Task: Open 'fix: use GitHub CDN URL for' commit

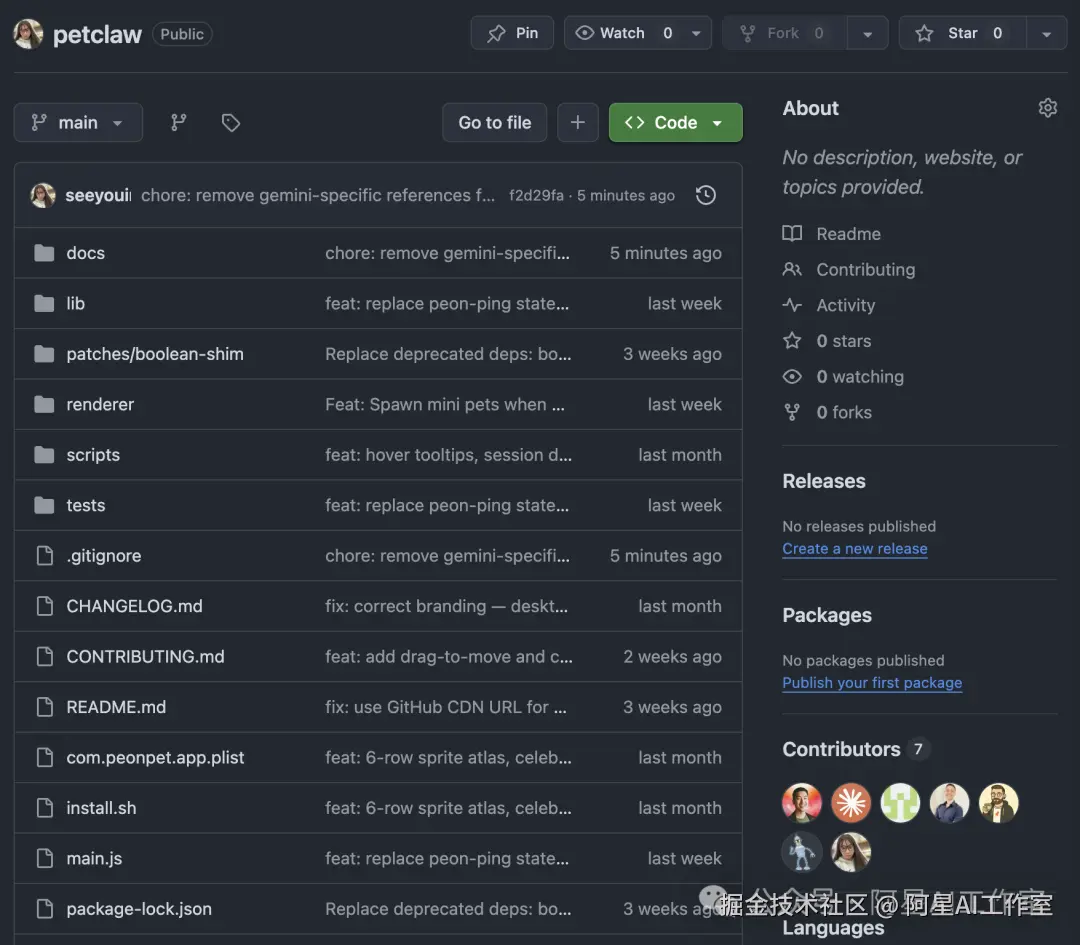Action: [x=446, y=707]
